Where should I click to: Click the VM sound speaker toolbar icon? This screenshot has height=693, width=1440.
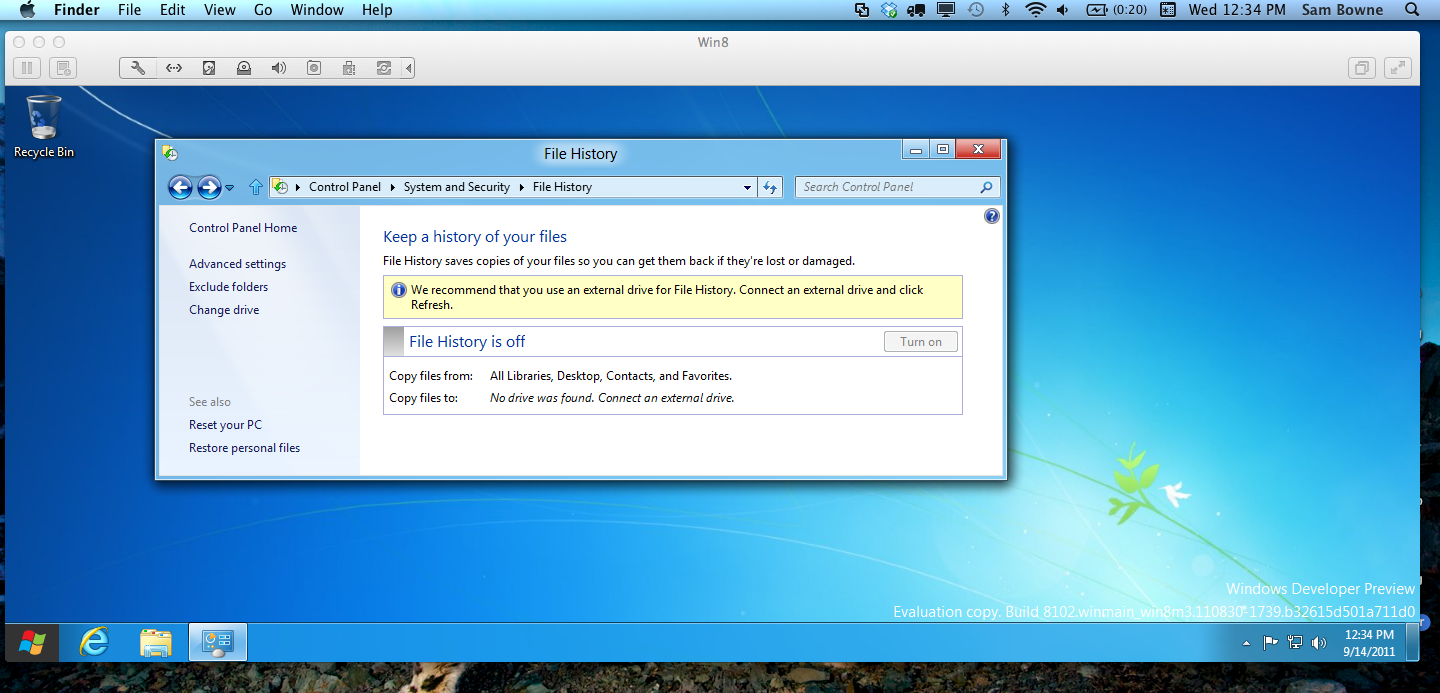pos(279,68)
